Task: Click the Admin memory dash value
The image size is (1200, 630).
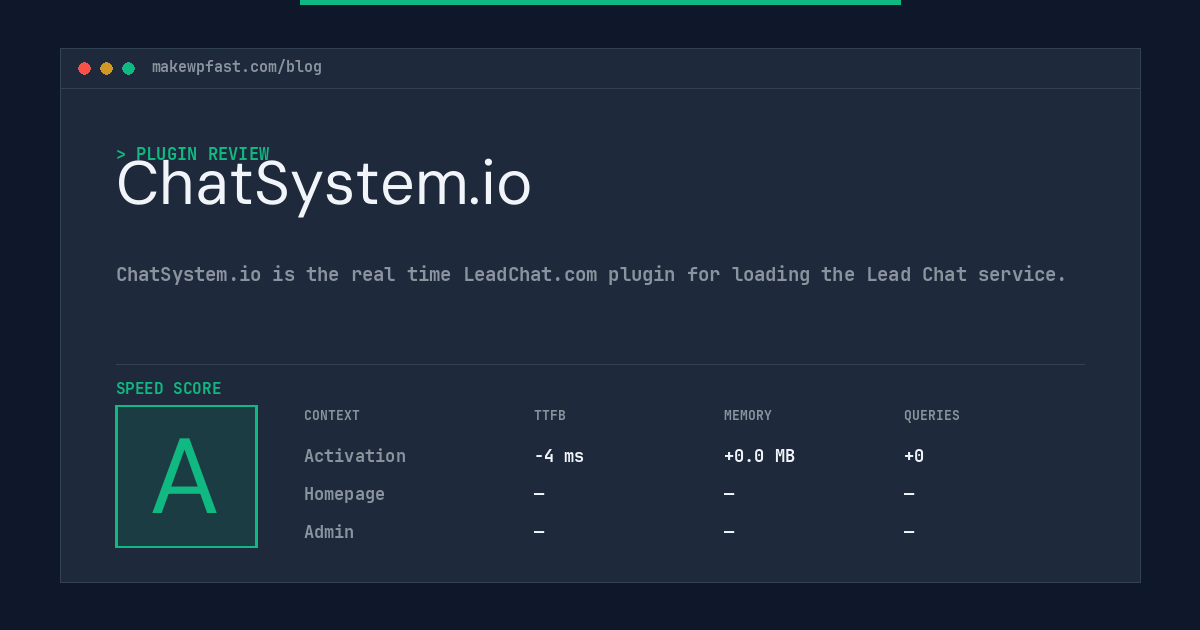Action: pos(729,532)
